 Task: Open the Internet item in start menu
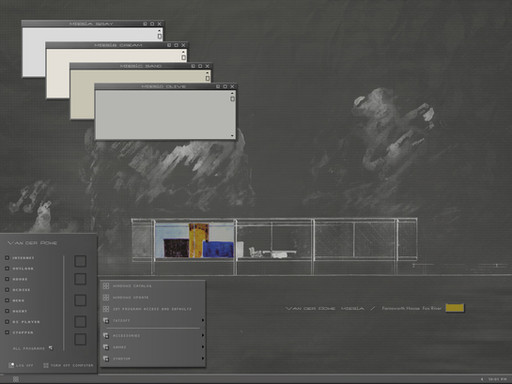tap(20, 258)
